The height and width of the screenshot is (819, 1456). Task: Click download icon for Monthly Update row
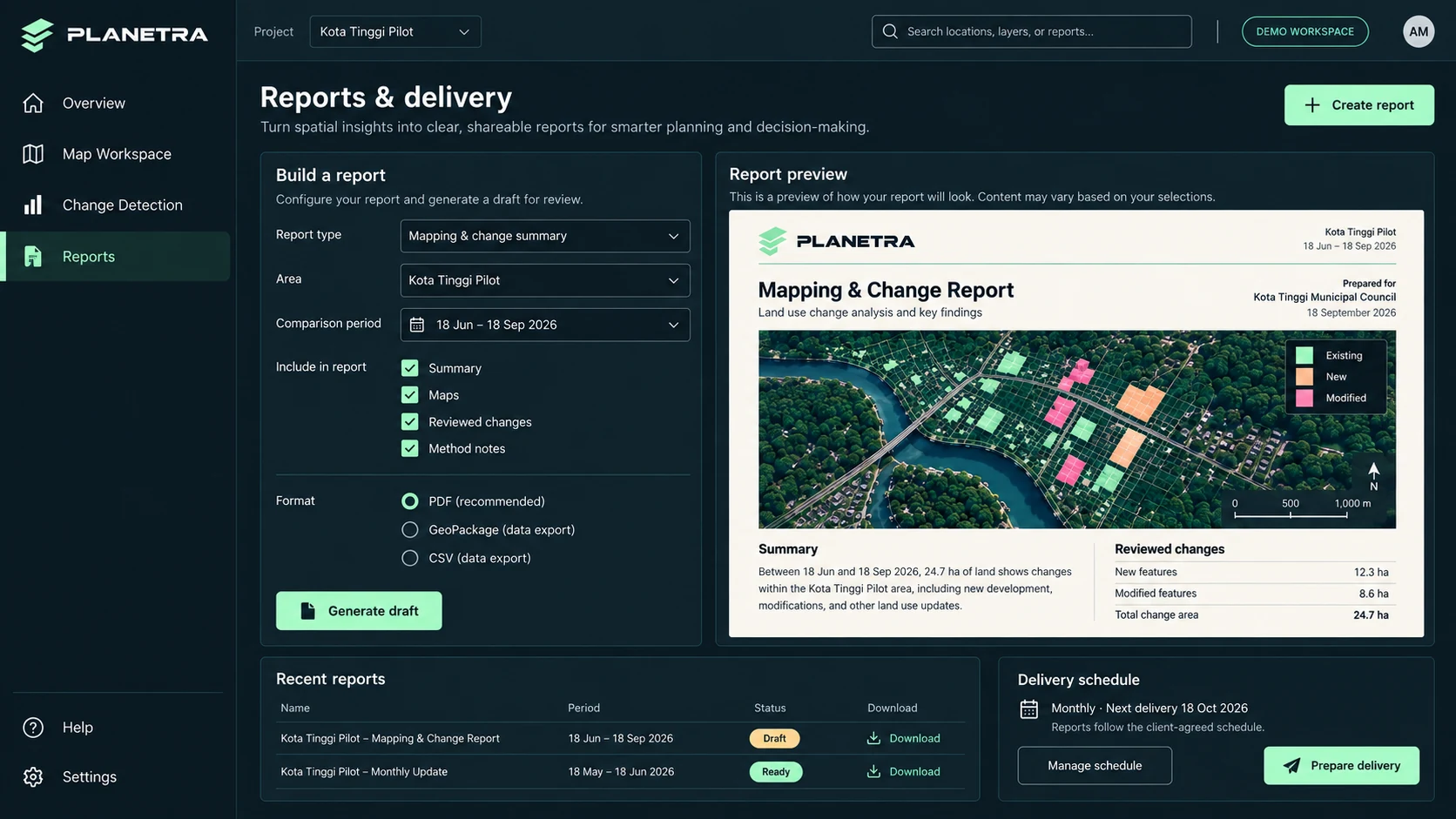click(873, 771)
